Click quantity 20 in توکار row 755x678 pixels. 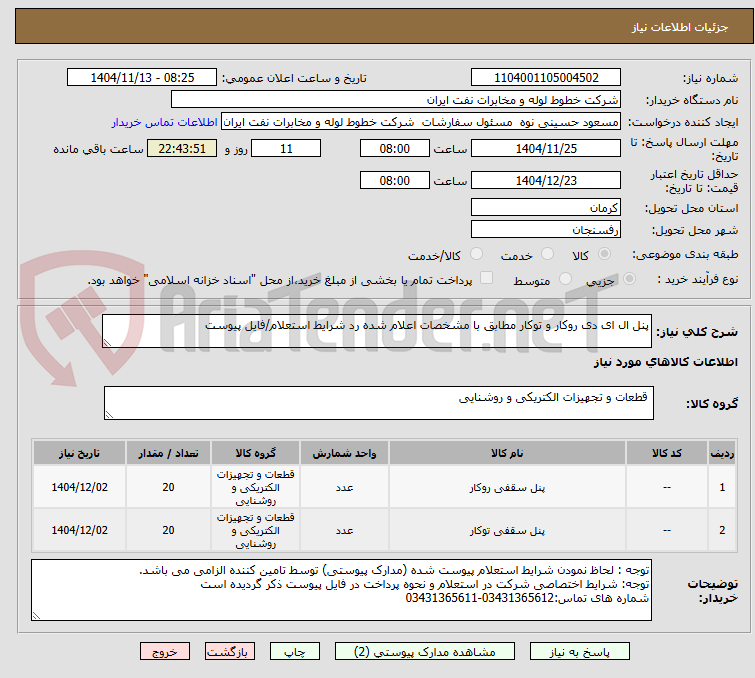pyautogui.click(x=168, y=530)
